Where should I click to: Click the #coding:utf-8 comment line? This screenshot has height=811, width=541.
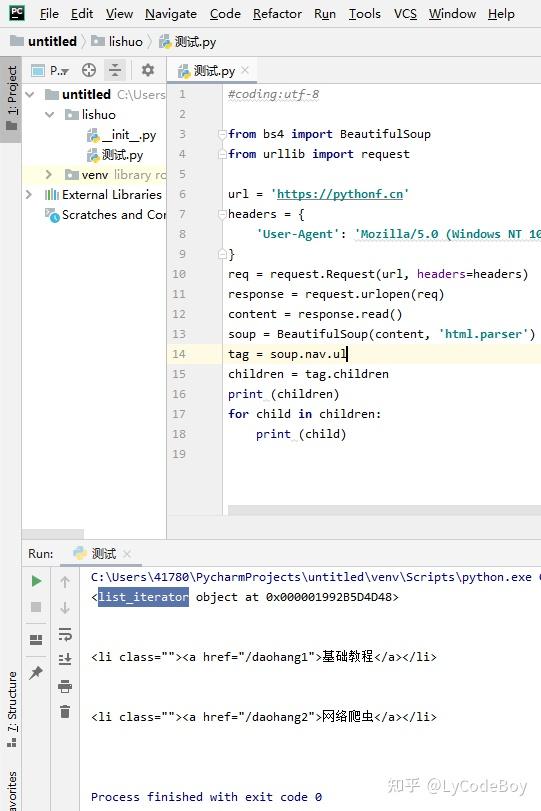274,94
